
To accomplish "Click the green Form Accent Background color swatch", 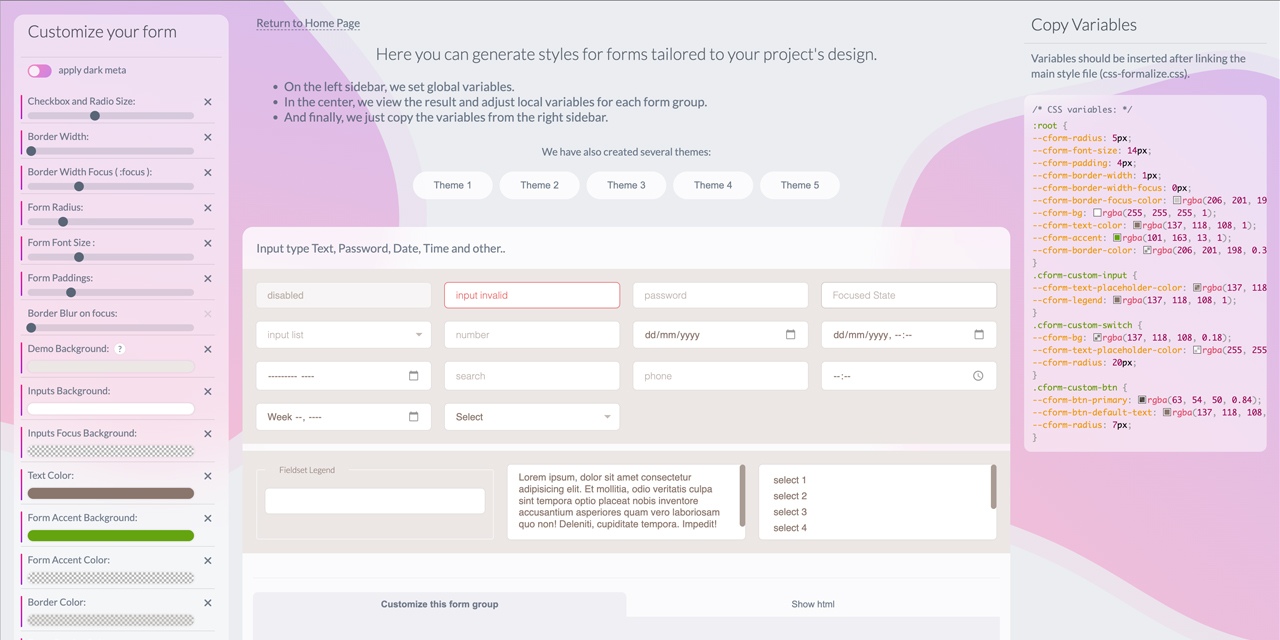I will 111,536.
